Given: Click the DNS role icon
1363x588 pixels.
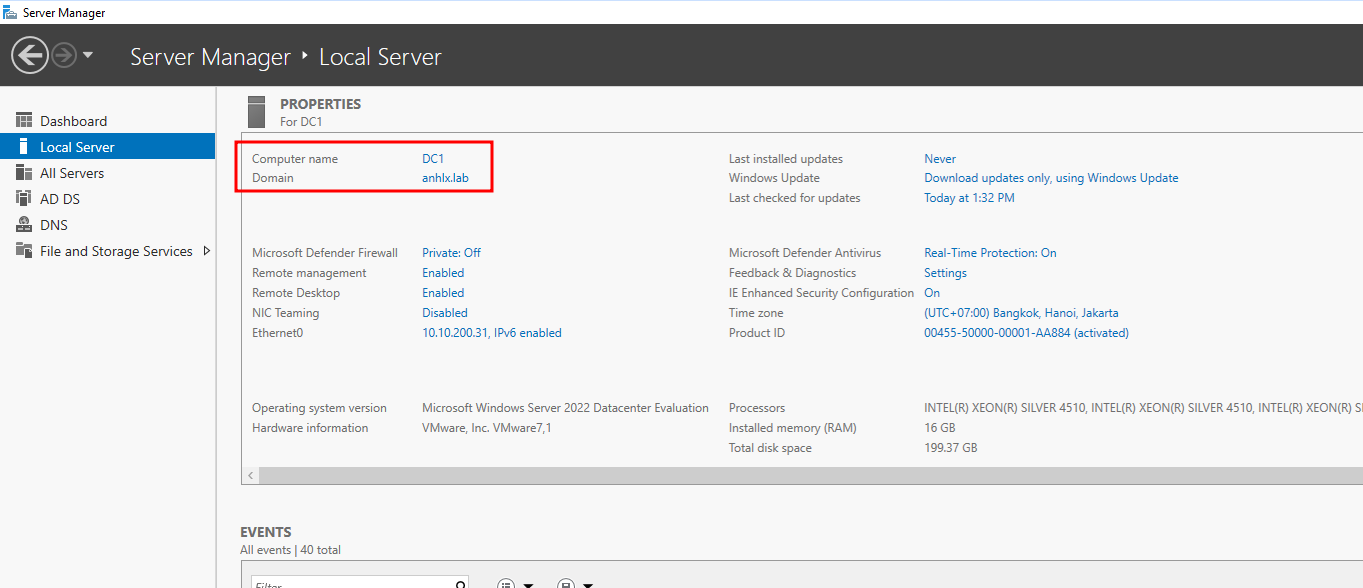Looking at the screenshot, I should pos(24,225).
